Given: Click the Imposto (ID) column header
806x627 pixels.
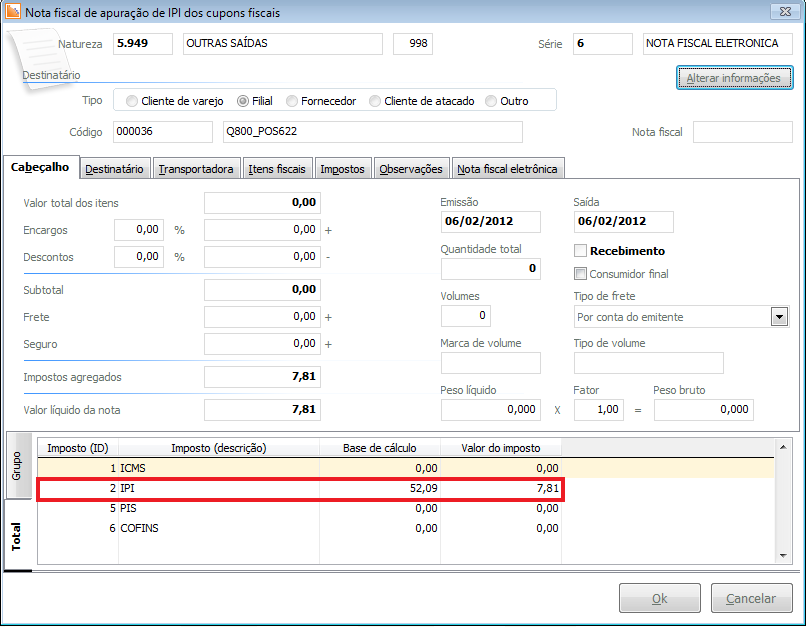Looking at the screenshot, I should click(78, 448).
